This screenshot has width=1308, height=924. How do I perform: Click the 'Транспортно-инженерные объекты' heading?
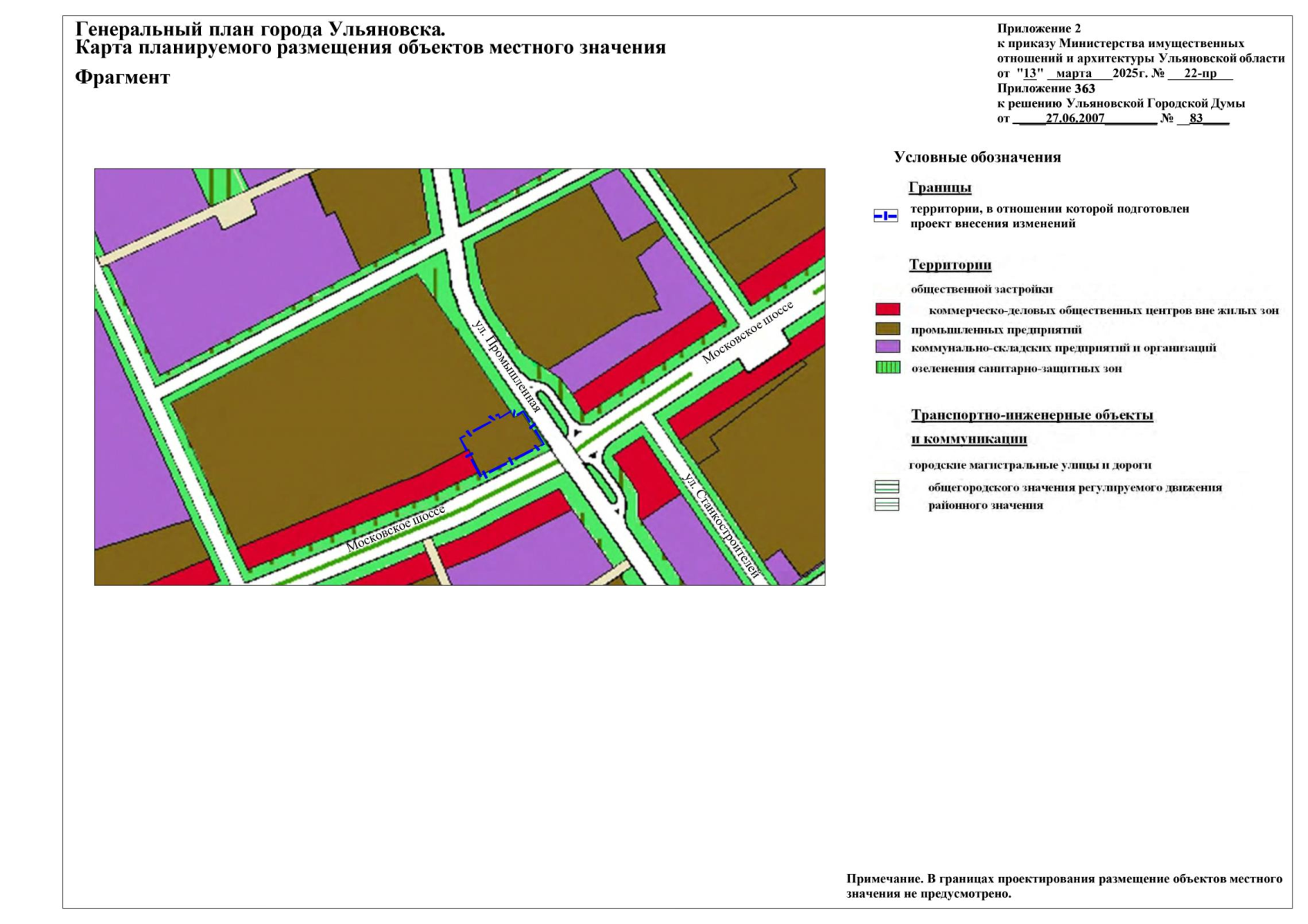pyautogui.click(x=1032, y=415)
